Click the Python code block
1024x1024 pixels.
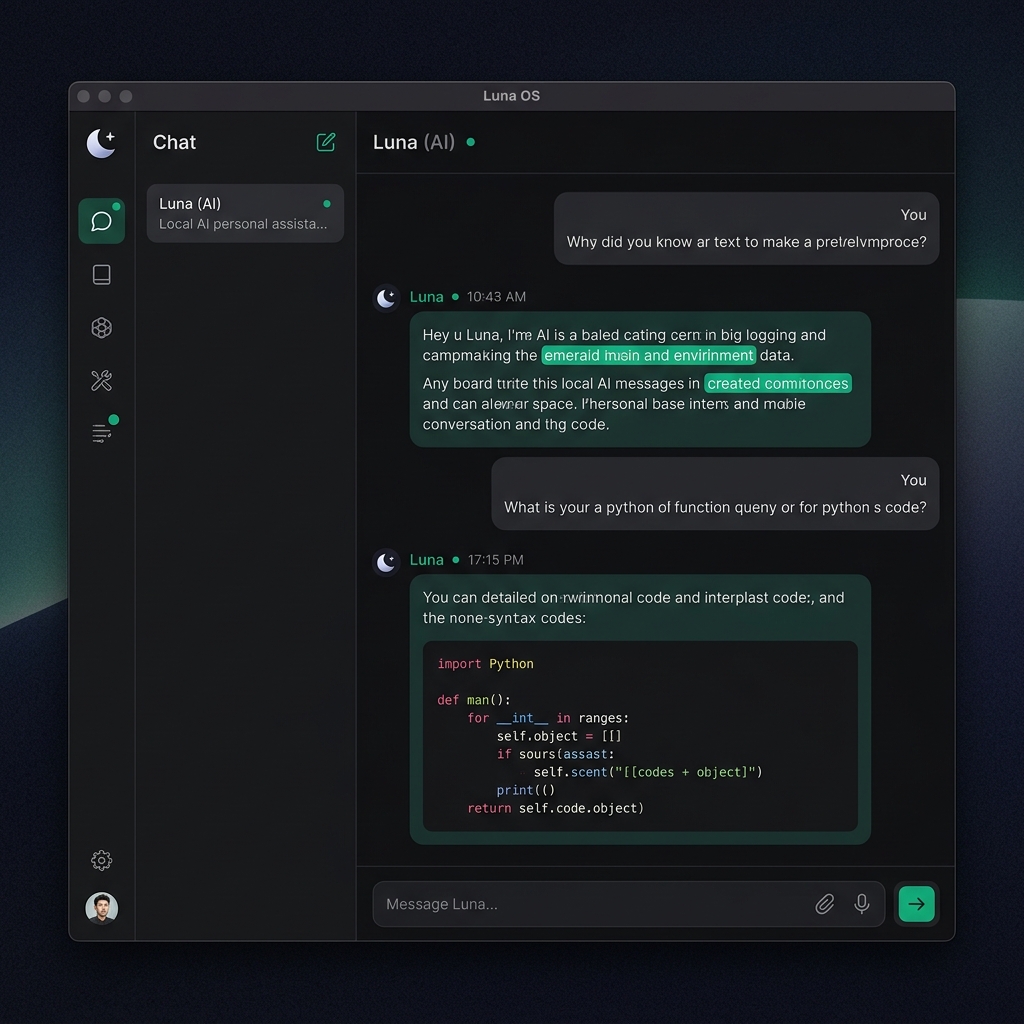click(640, 736)
